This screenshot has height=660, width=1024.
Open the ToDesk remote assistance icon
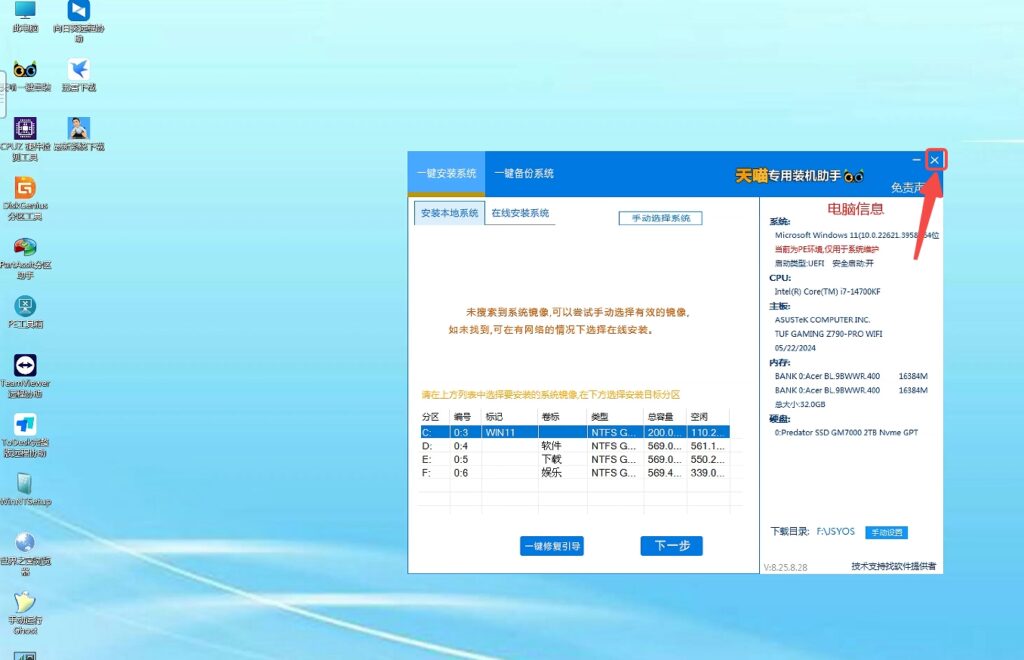point(25,424)
